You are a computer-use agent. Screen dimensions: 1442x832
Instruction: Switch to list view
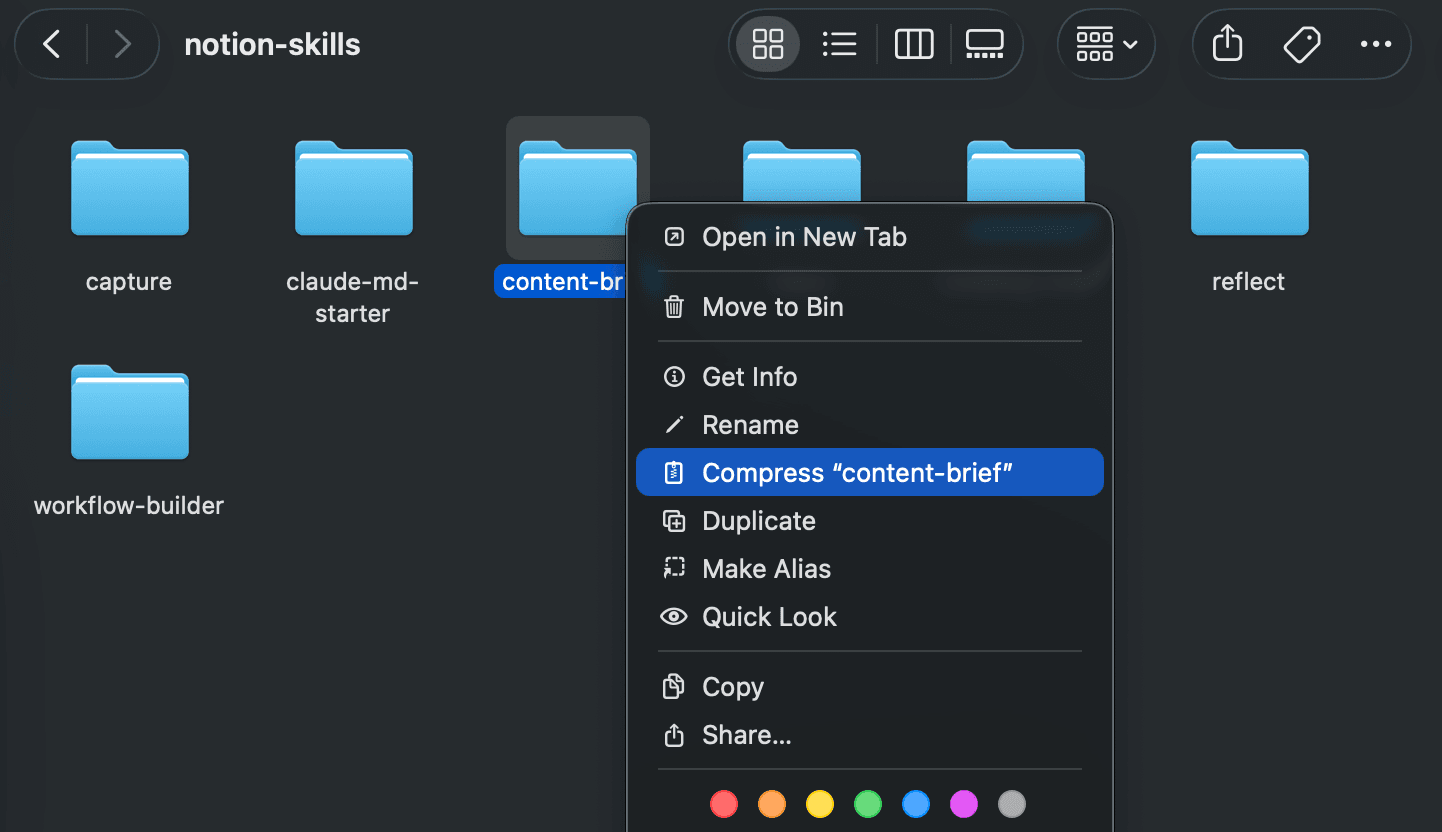(839, 44)
